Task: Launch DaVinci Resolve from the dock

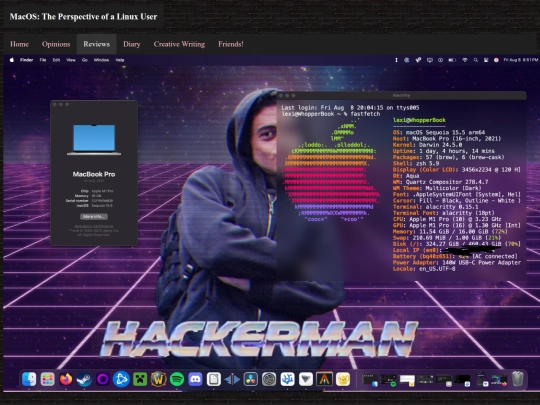Action: pyautogui.click(x=250, y=380)
